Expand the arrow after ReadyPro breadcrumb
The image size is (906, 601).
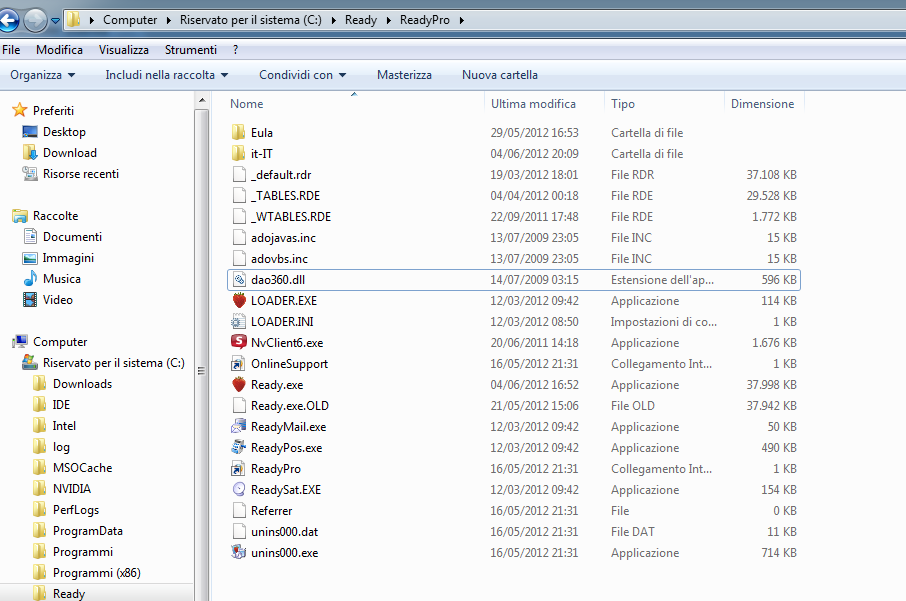[462, 20]
